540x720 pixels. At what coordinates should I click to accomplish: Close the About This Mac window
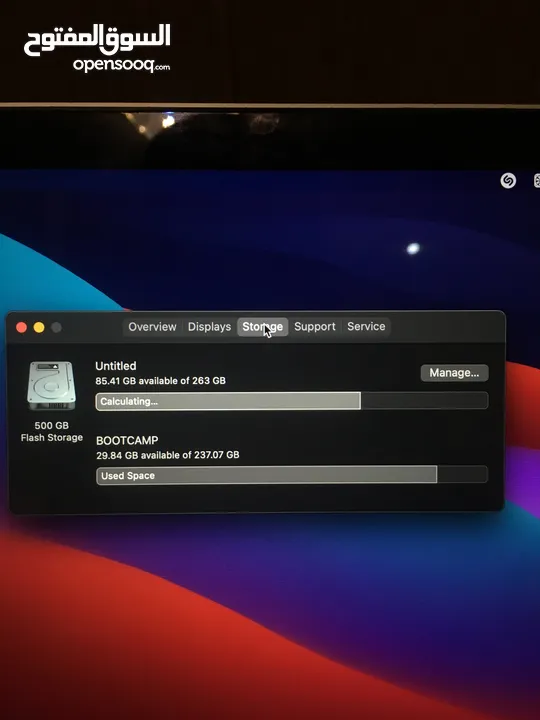[x=21, y=327]
